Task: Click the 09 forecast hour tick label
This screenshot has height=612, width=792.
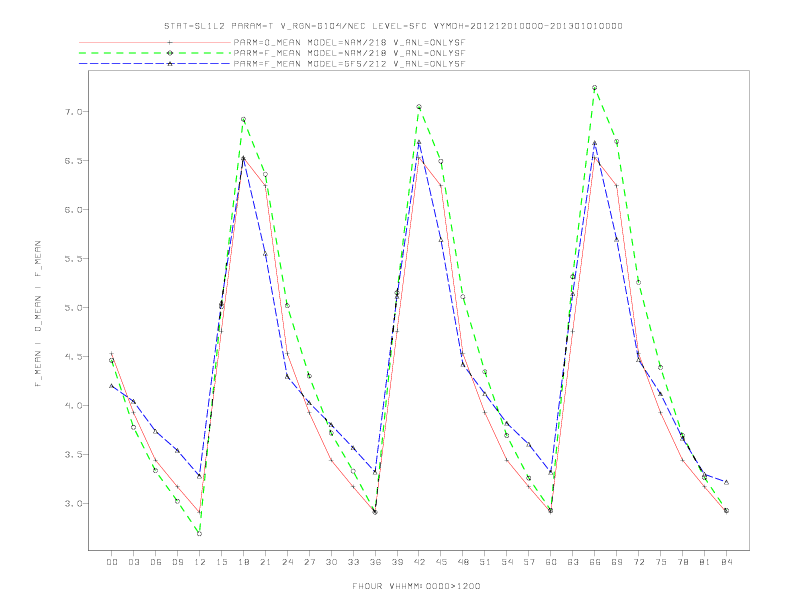Action: 177,562
